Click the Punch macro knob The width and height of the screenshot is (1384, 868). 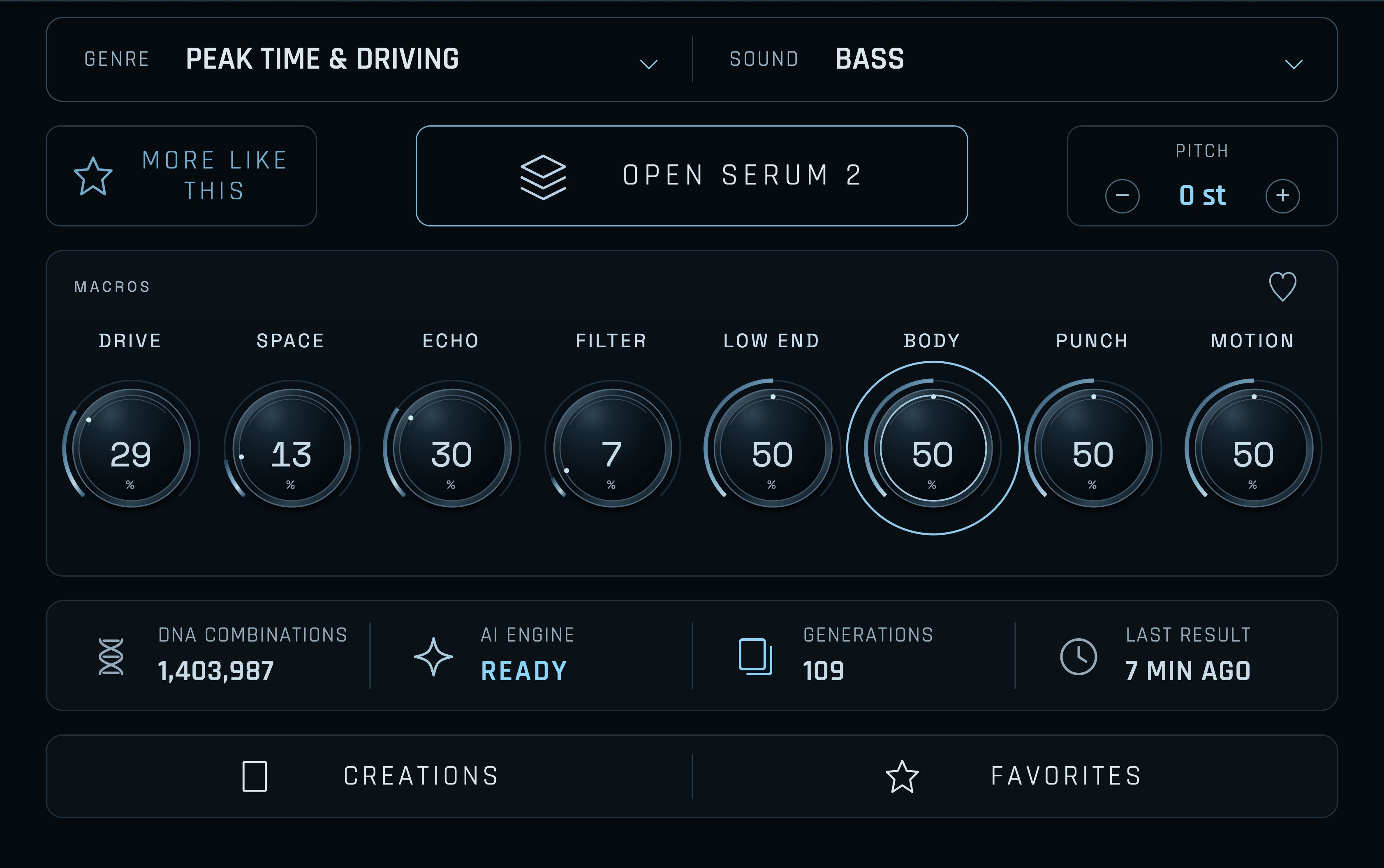[x=1093, y=448]
